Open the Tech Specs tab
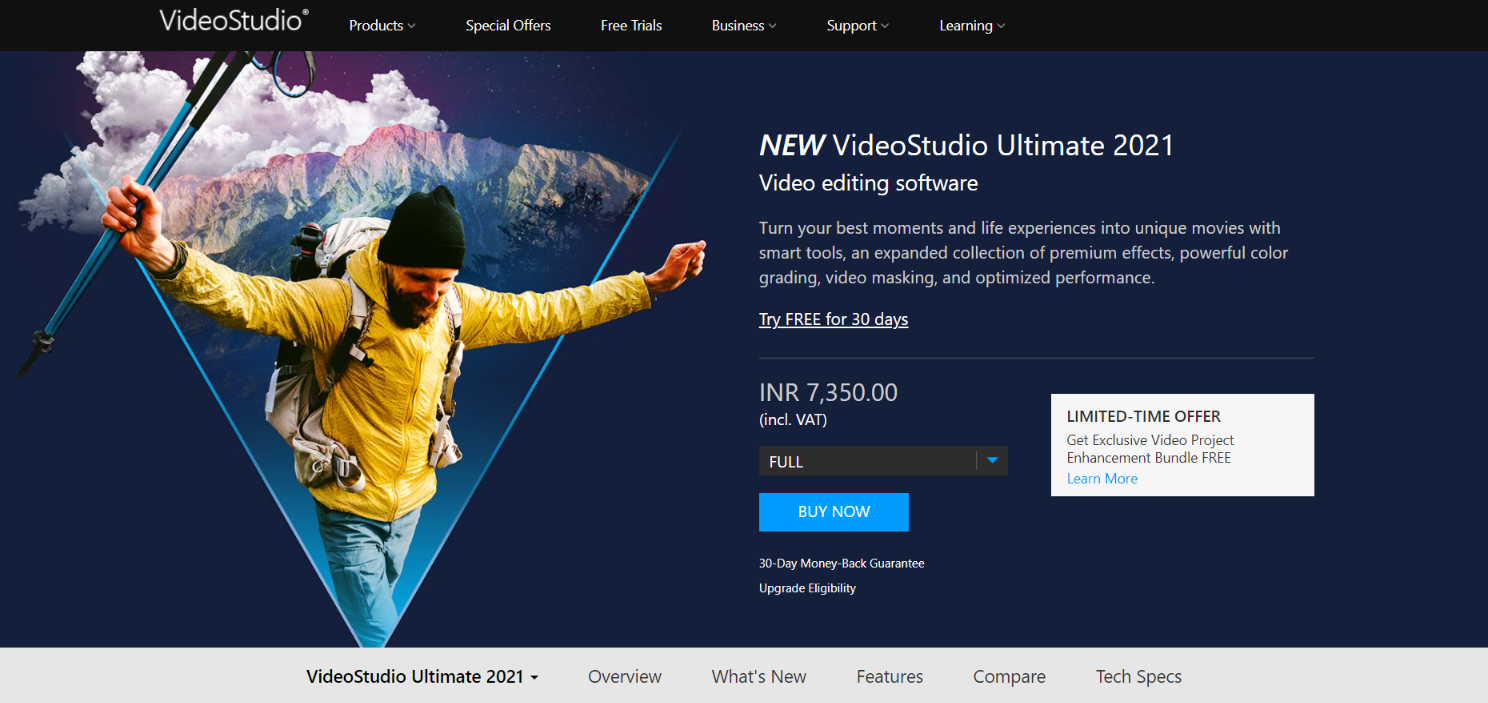Image resolution: width=1488 pixels, height=703 pixels. tap(1138, 676)
